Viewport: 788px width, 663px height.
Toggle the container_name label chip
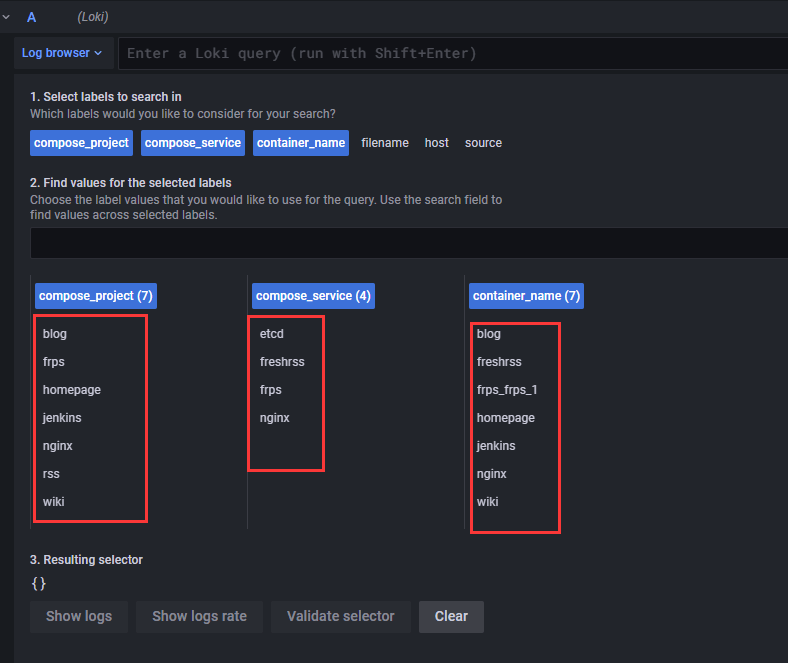click(x=301, y=143)
